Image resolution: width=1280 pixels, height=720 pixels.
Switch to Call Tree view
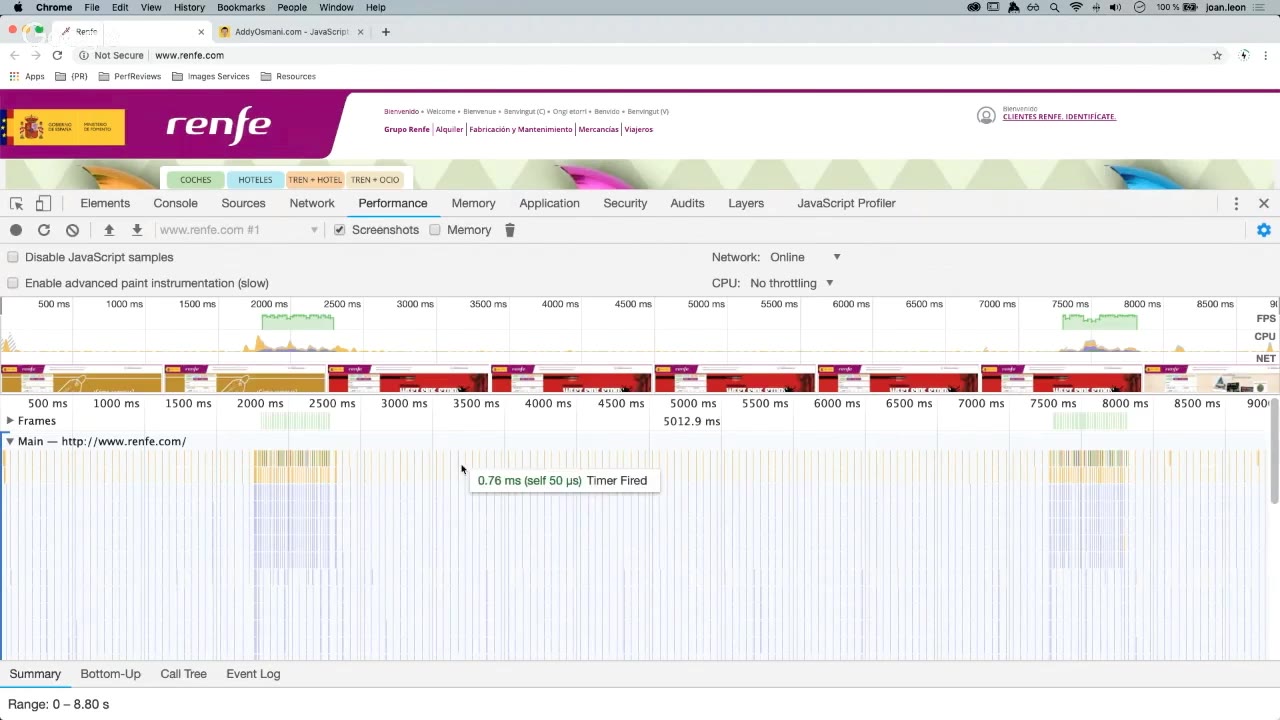(183, 674)
